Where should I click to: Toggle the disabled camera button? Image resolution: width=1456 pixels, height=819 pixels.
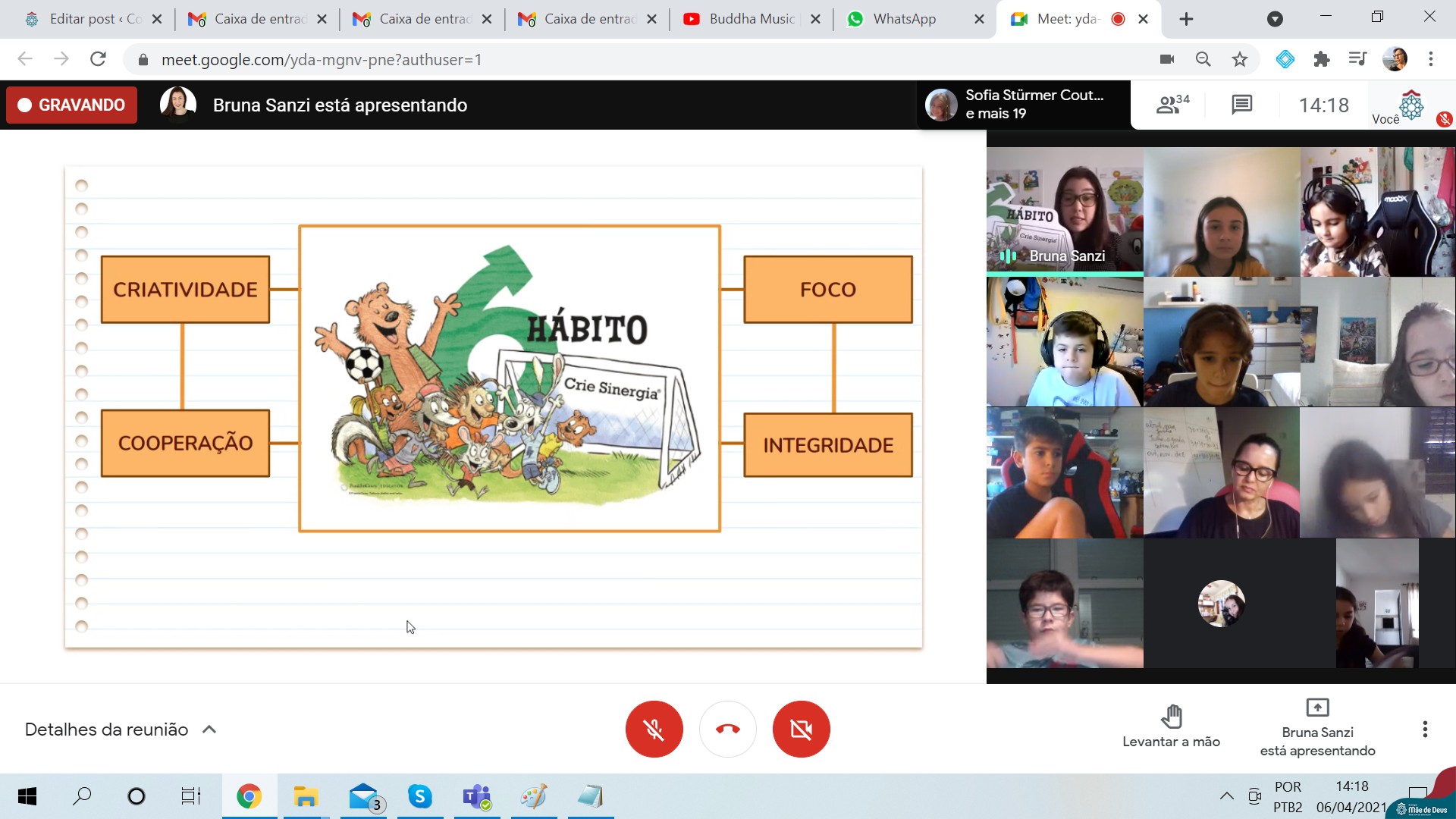801,729
